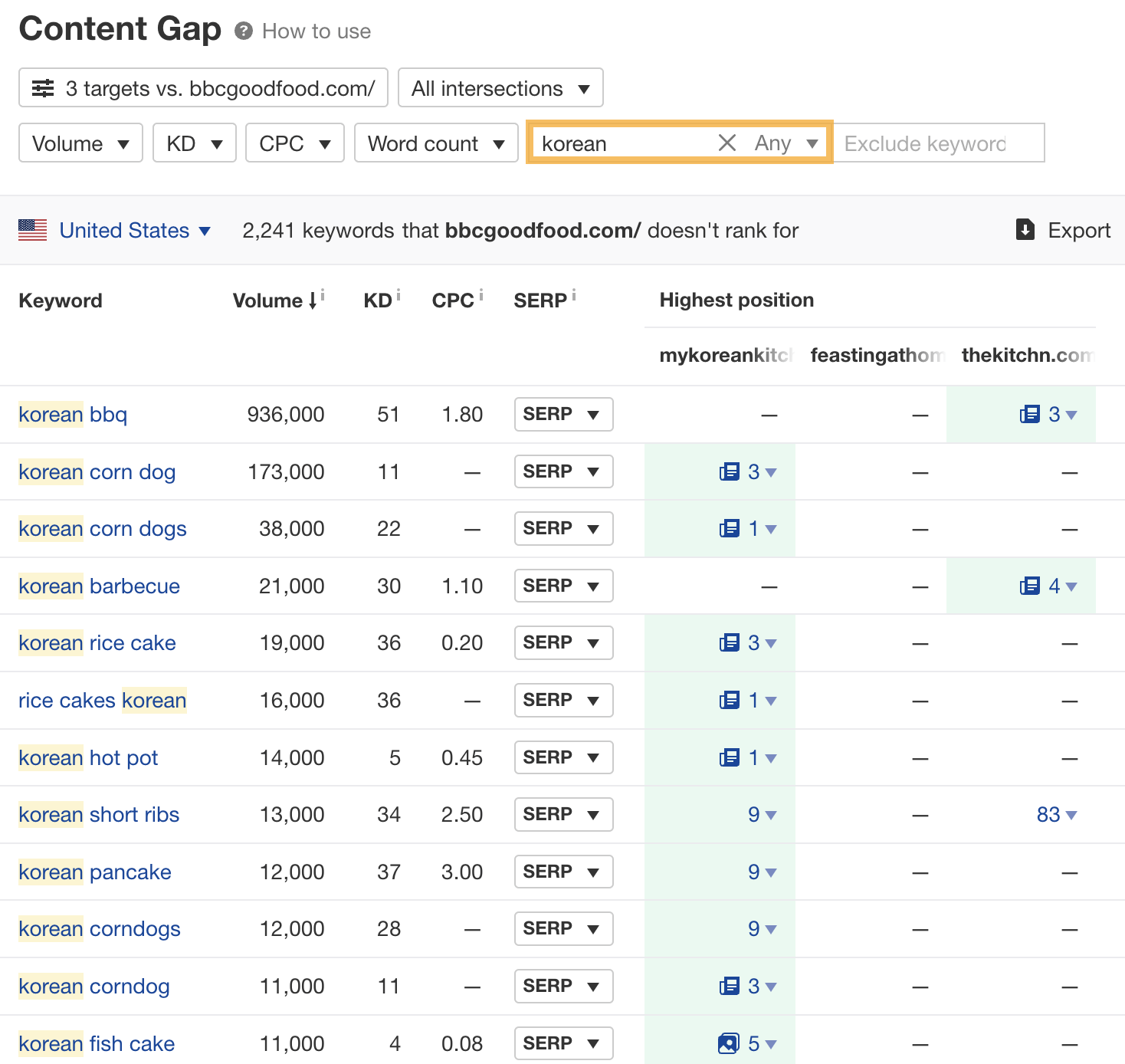Click the filter sliders icon before 3 targets
Screen dimensions: 1125x1064
pyautogui.click(x=43, y=87)
